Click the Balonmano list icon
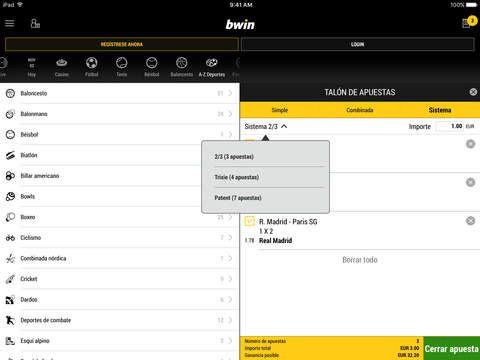This screenshot has width=480, height=360. (10, 114)
